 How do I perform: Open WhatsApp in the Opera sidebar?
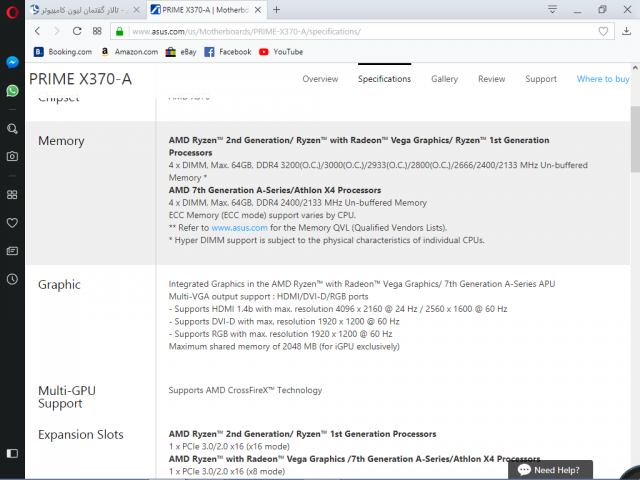click(x=12, y=91)
